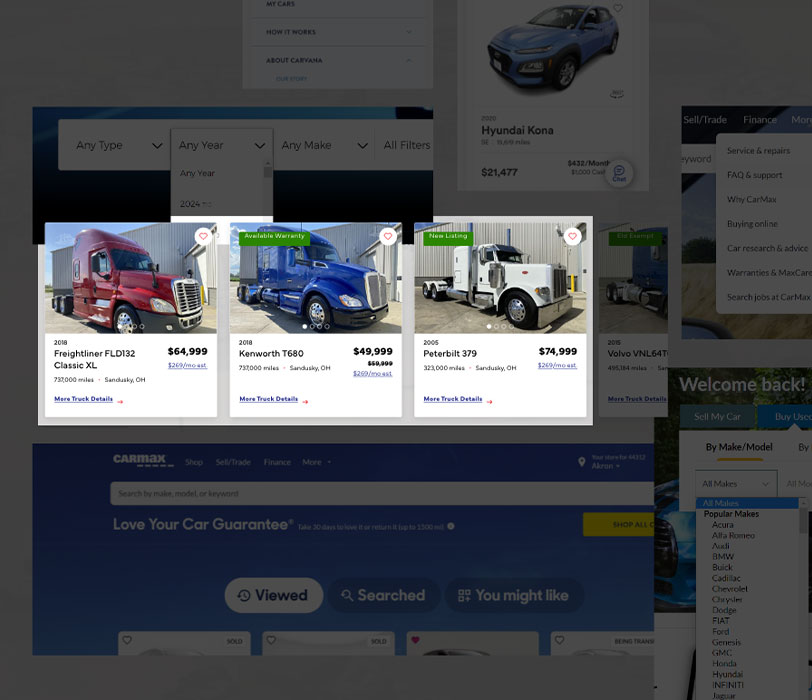
Task: Select By Make/Model tab
Action: pos(739,447)
